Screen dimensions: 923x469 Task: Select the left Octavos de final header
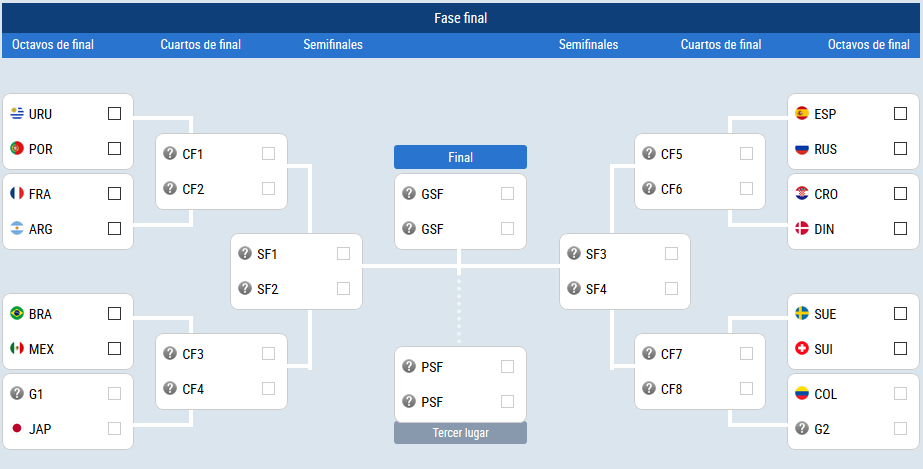pyautogui.click(x=53, y=45)
